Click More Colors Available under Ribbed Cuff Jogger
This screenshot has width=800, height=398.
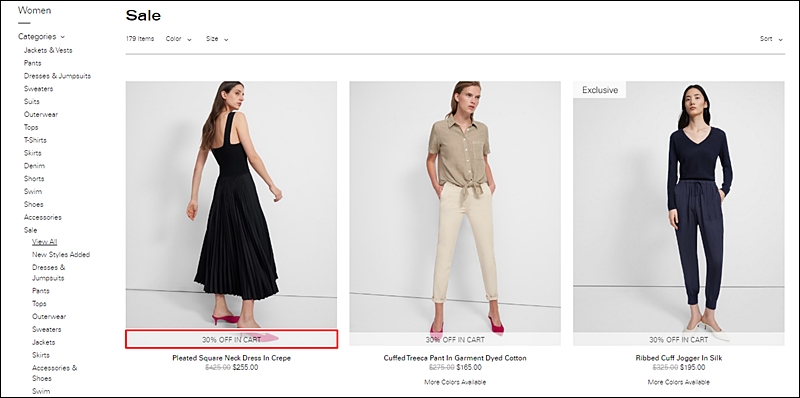679,382
